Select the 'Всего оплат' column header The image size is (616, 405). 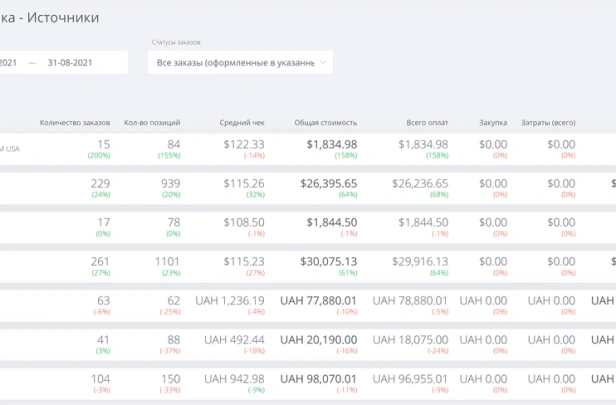[427, 122]
